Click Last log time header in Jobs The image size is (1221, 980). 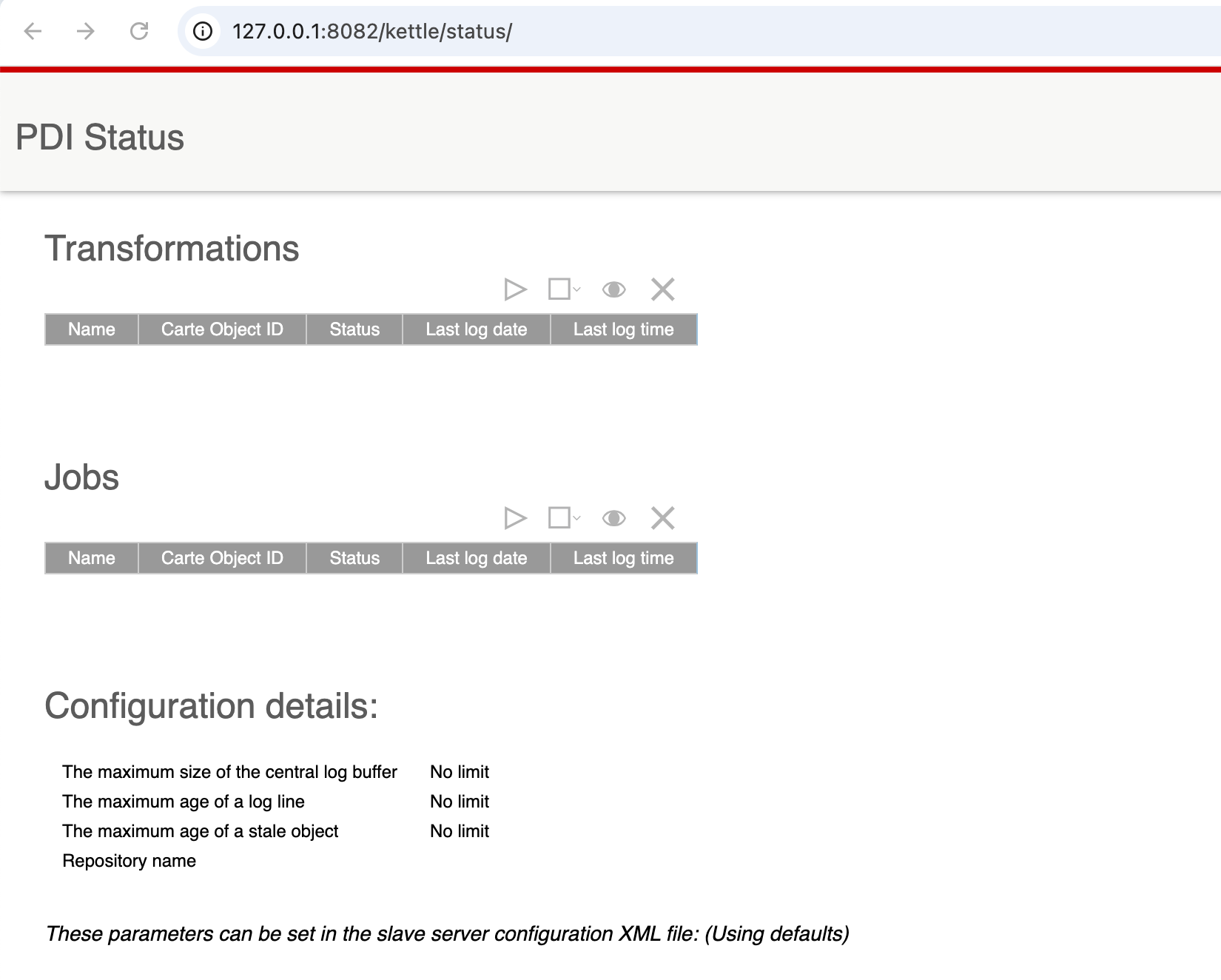[624, 558]
